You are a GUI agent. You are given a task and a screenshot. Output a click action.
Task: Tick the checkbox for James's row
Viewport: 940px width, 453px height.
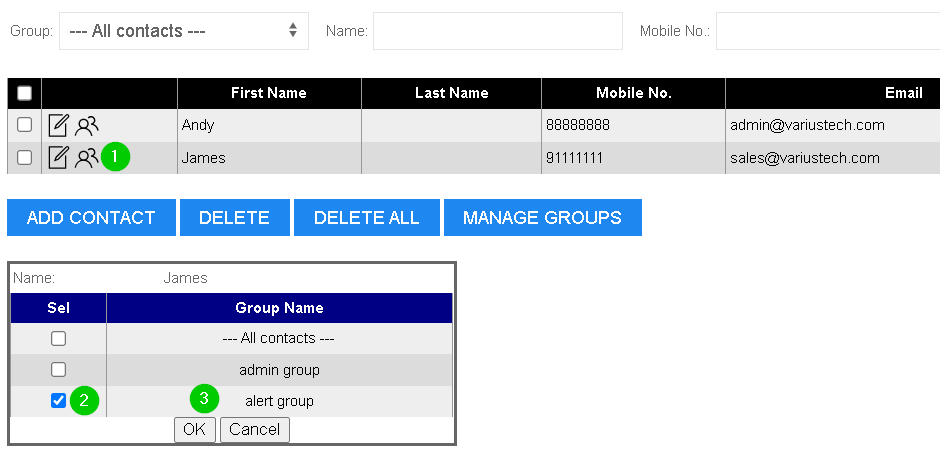point(25,158)
